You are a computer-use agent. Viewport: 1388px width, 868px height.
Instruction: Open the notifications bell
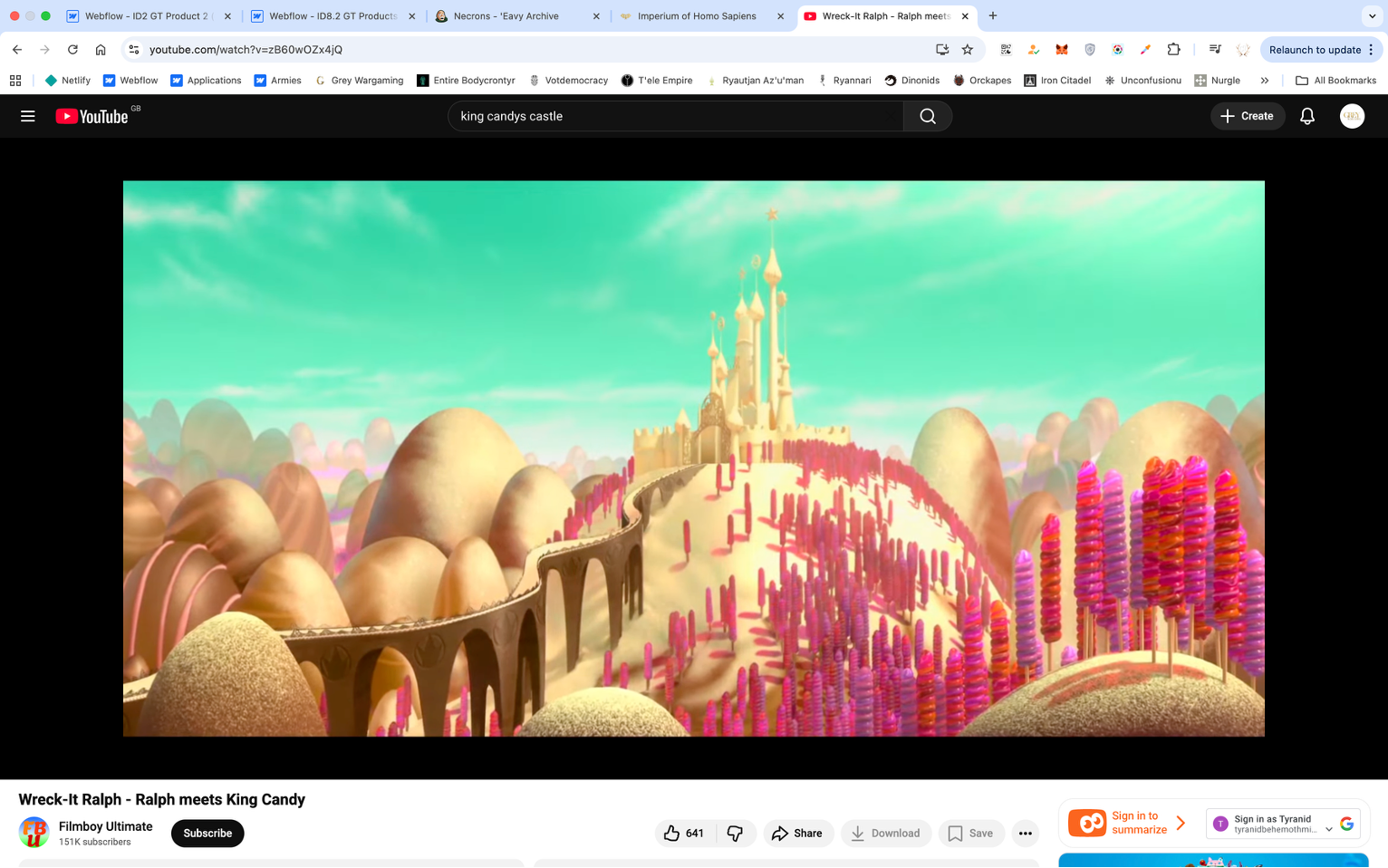1307,116
